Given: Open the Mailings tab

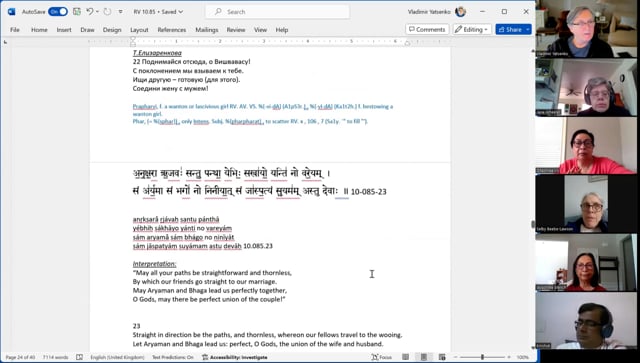Looking at the screenshot, I should [207, 30].
